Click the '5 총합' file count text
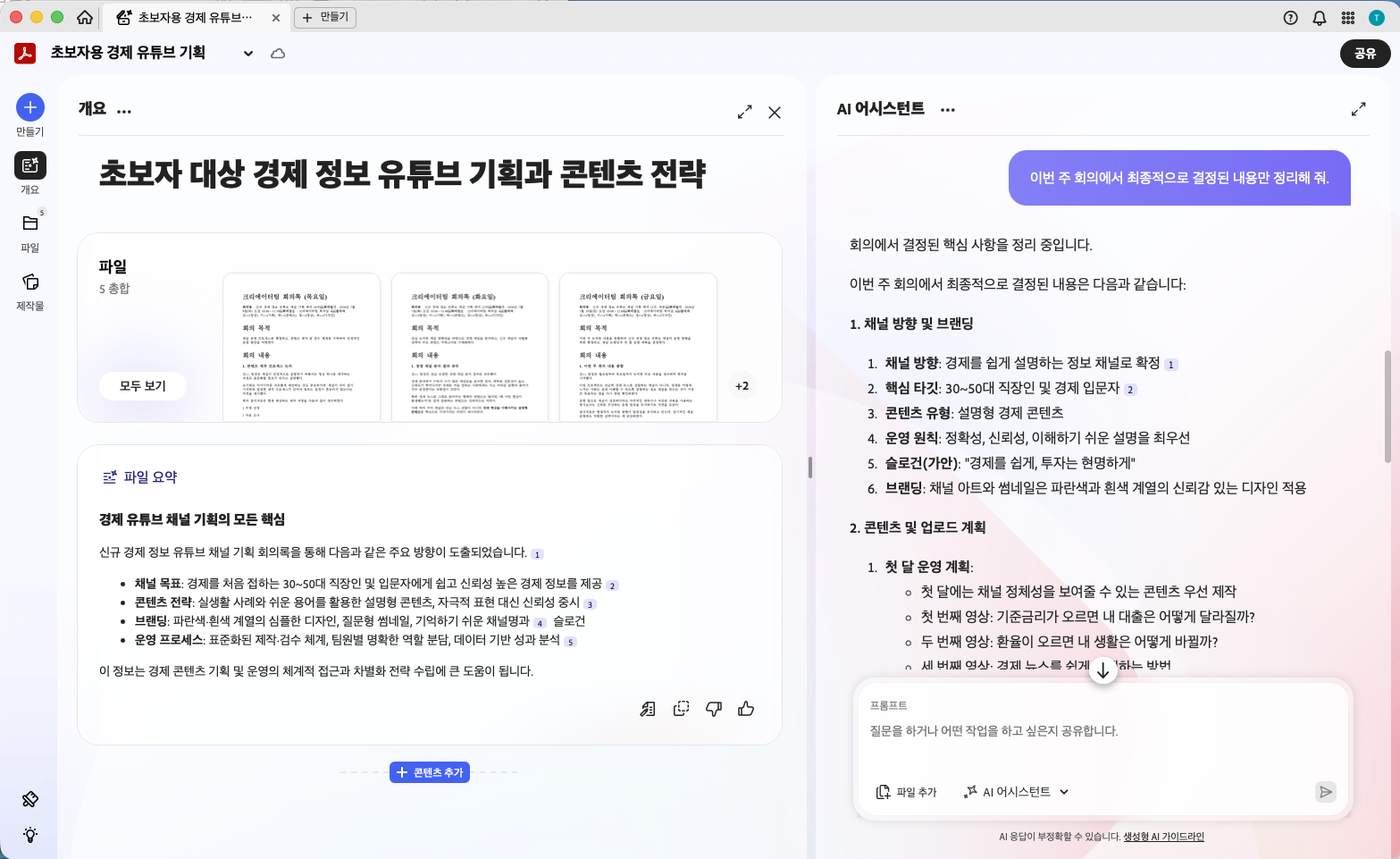The width and height of the screenshot is (1400, 859). (114, 289)
